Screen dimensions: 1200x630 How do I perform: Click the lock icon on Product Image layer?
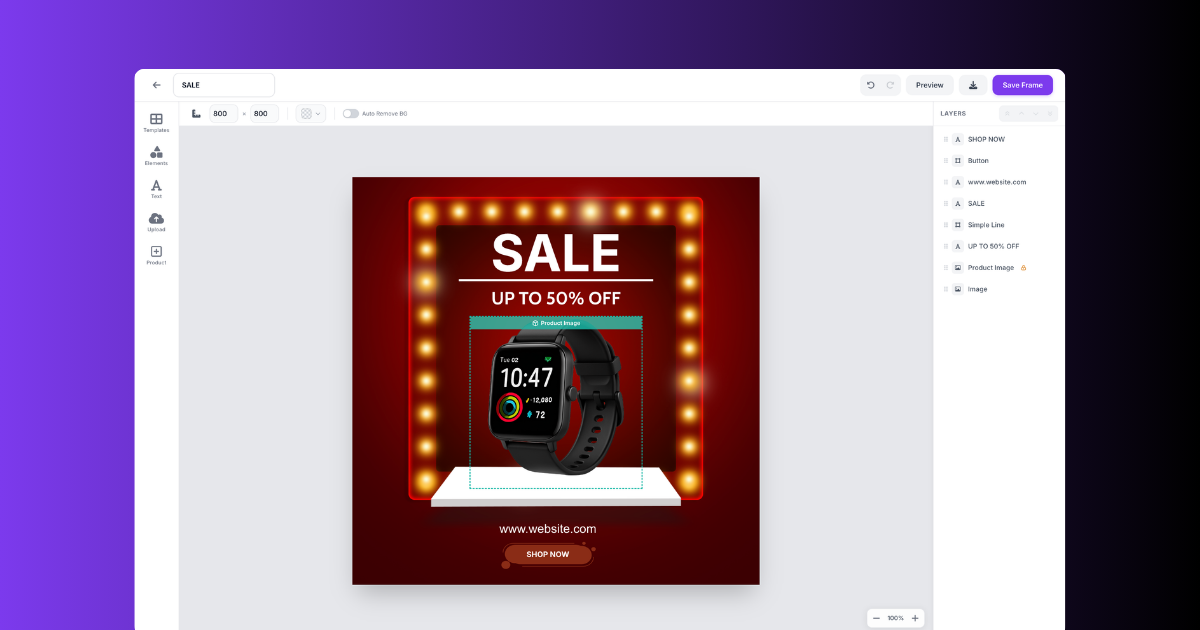point(1023,268)
